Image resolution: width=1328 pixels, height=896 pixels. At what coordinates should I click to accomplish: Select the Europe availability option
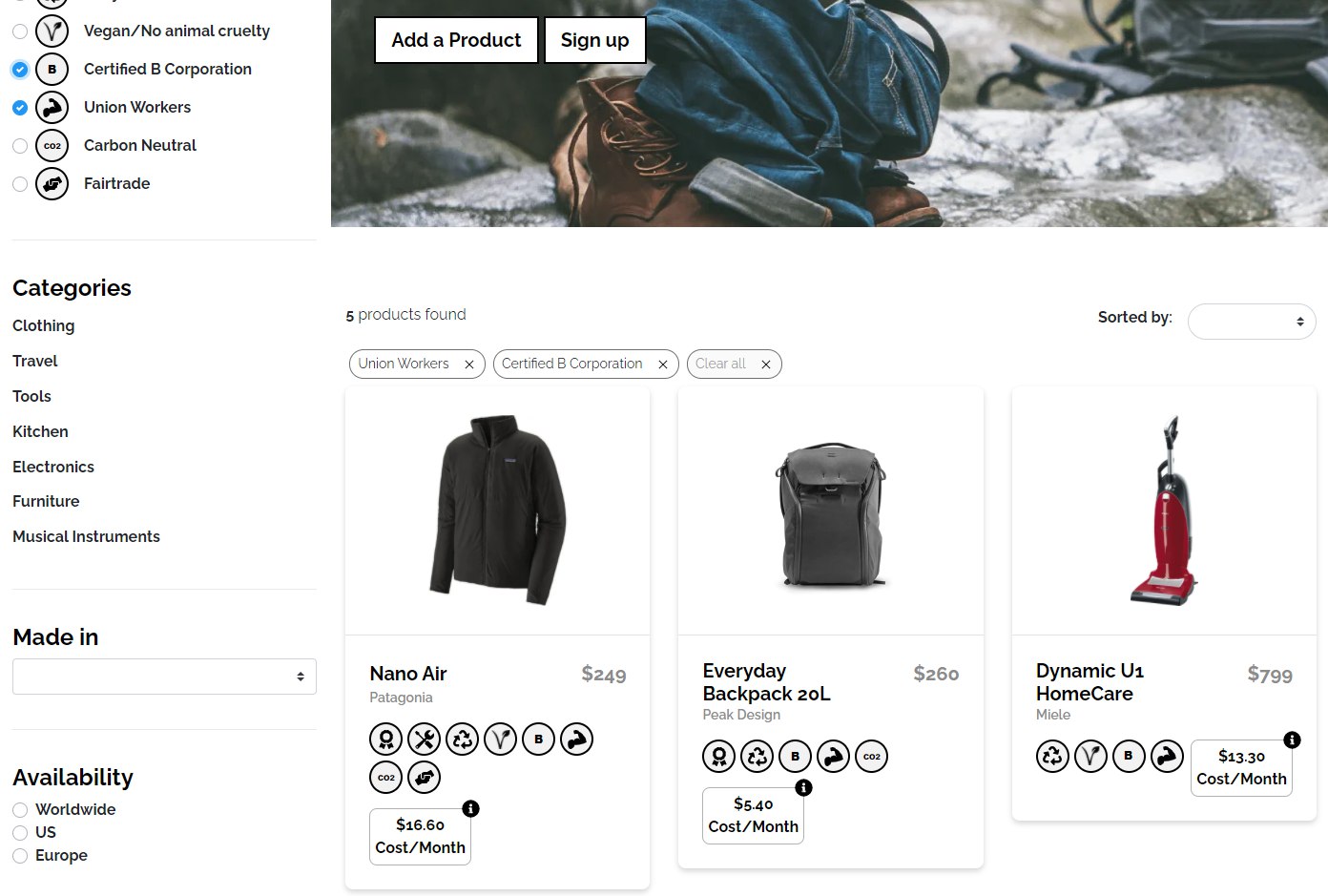pos(20,856)
